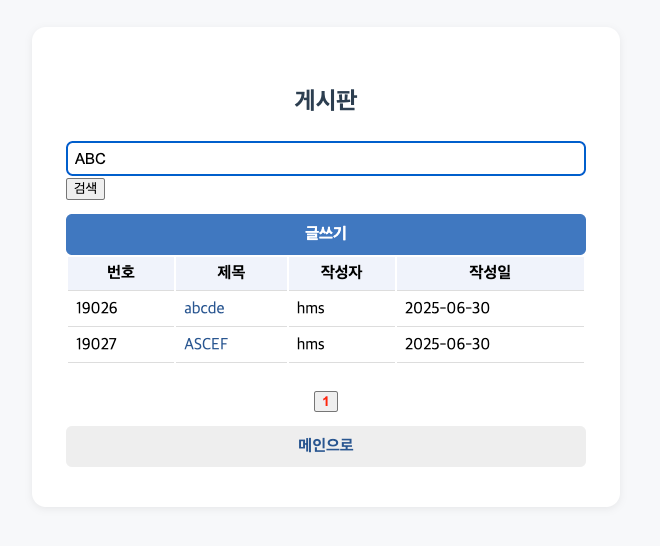Click the 검색 search button
This screenshot has width=660, height=546.
point(85,189)
